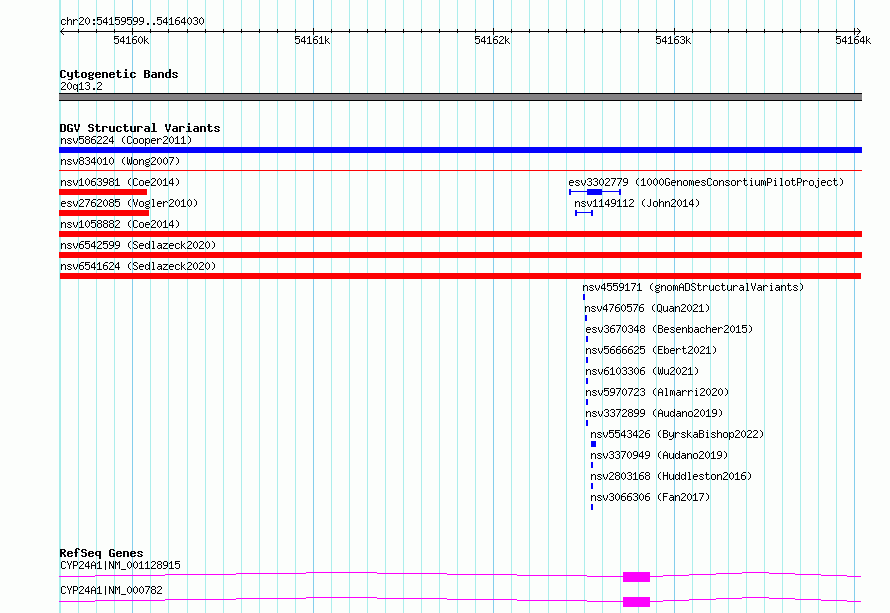Click esv3670348 (Besenbacher2015) variant label
The image size is (890, 613).
(669, 329)
